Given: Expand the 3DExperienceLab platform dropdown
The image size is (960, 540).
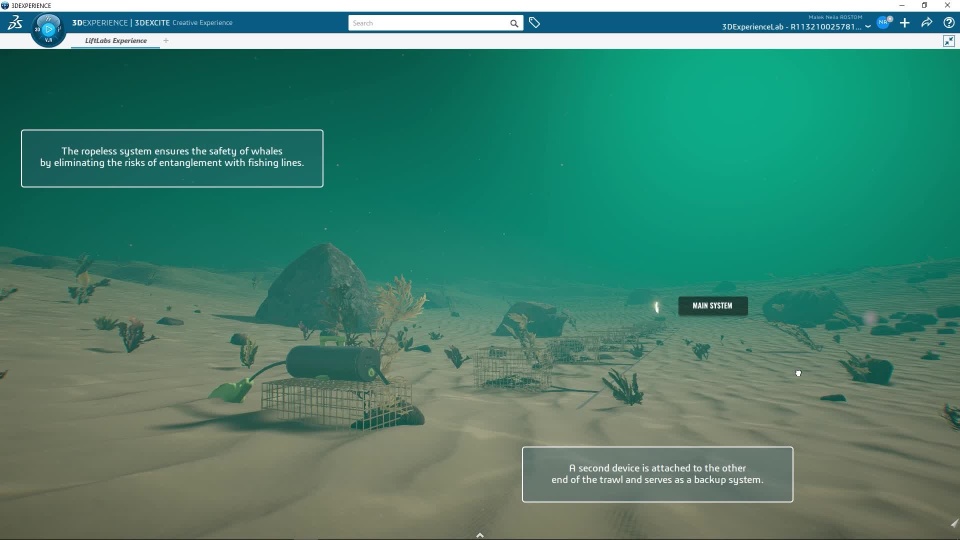Looking at the screenshot, I should point(868,27).
